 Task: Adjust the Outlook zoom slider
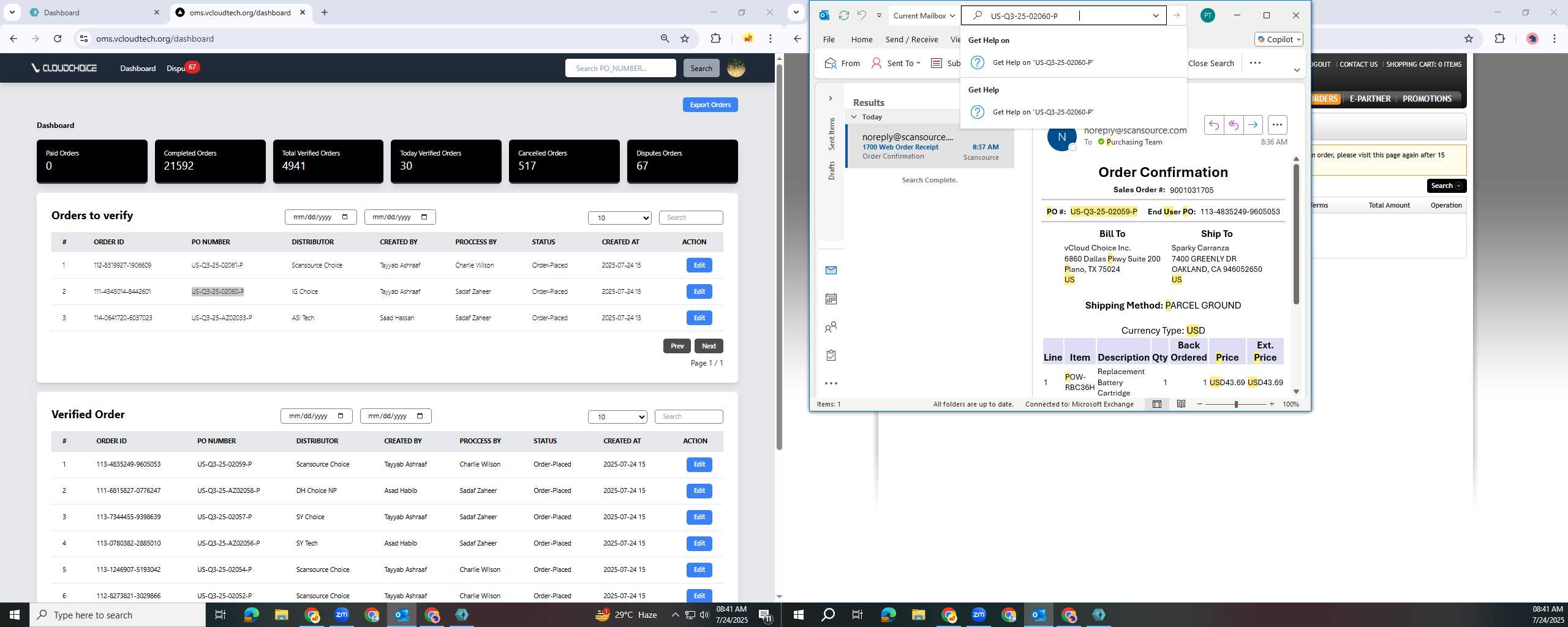1235,404
